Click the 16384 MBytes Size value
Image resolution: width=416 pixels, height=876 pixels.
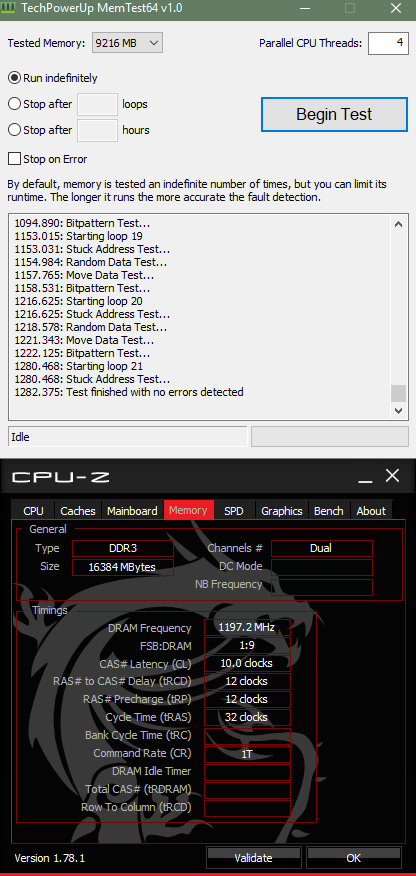123,567
